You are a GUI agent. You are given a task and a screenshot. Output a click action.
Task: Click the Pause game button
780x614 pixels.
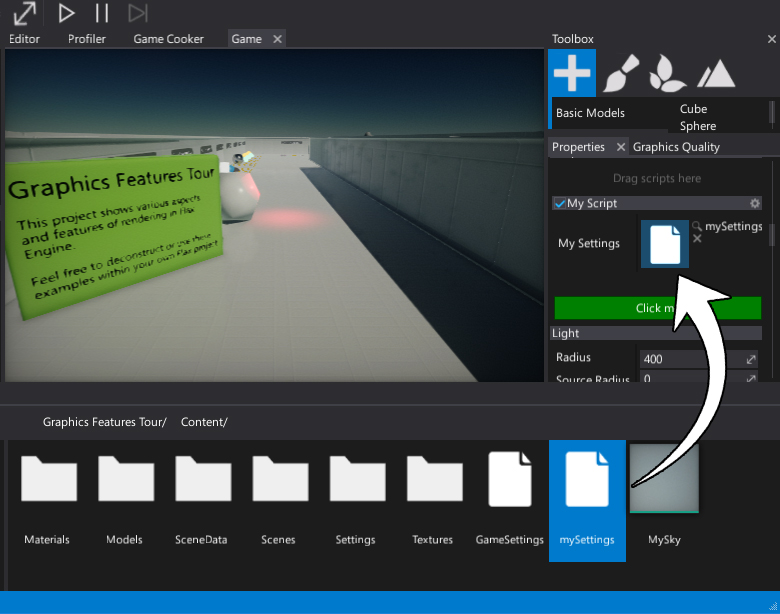pyautogui.click(x=102, y=13)
